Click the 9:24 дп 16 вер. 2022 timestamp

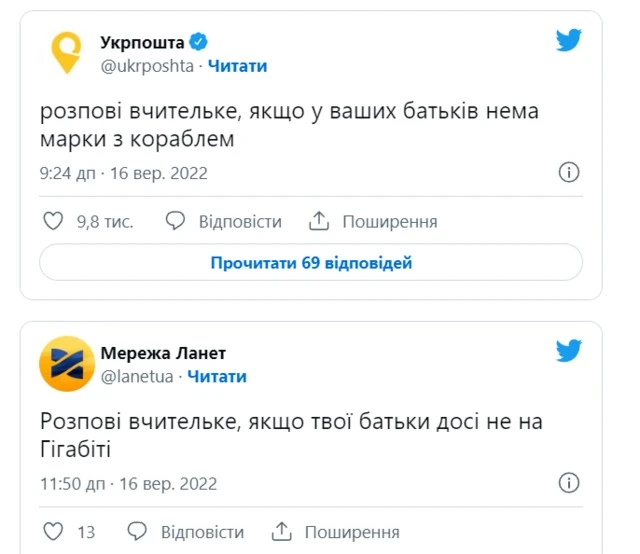tap(123, 173)
